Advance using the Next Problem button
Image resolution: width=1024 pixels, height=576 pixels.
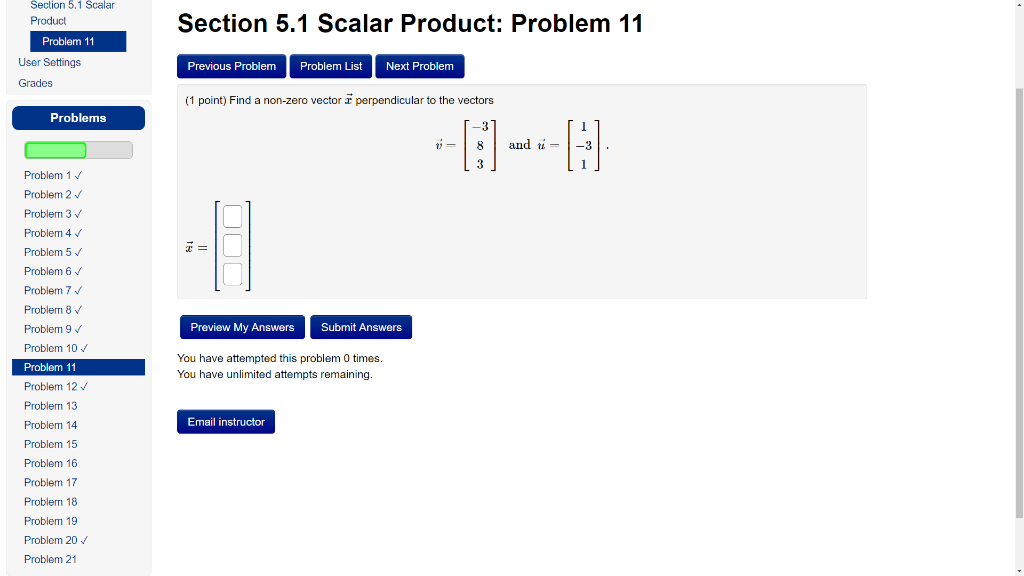pyautogui.click(x=419, y=66)
